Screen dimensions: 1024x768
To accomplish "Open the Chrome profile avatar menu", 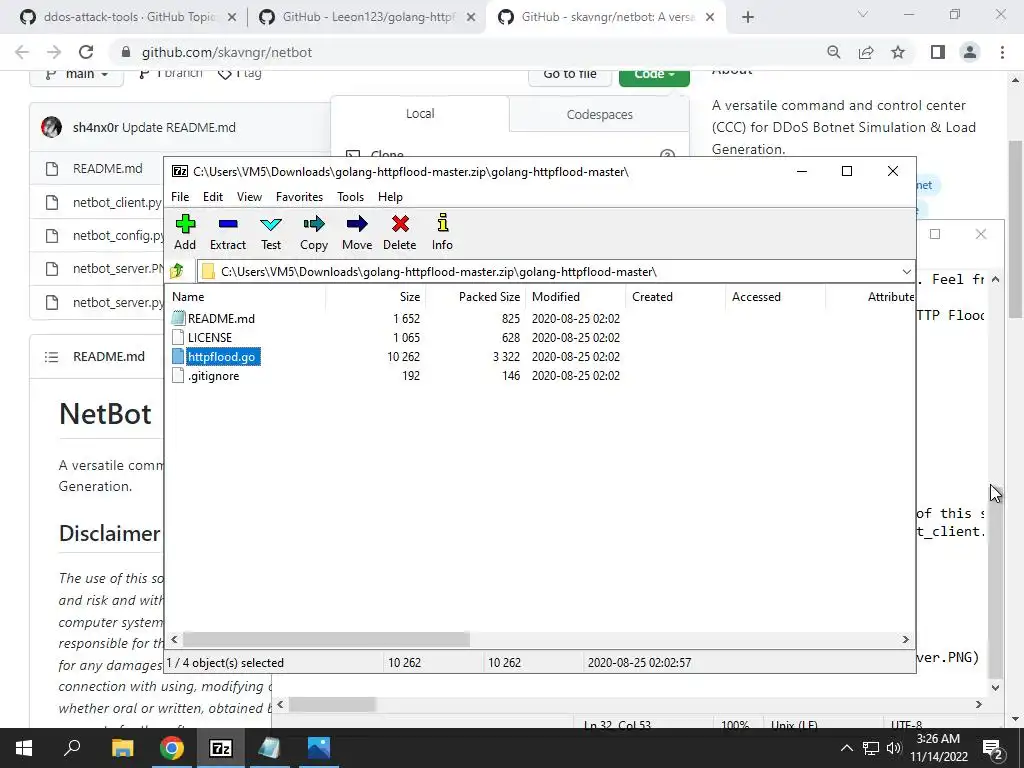I will point(970,52).
